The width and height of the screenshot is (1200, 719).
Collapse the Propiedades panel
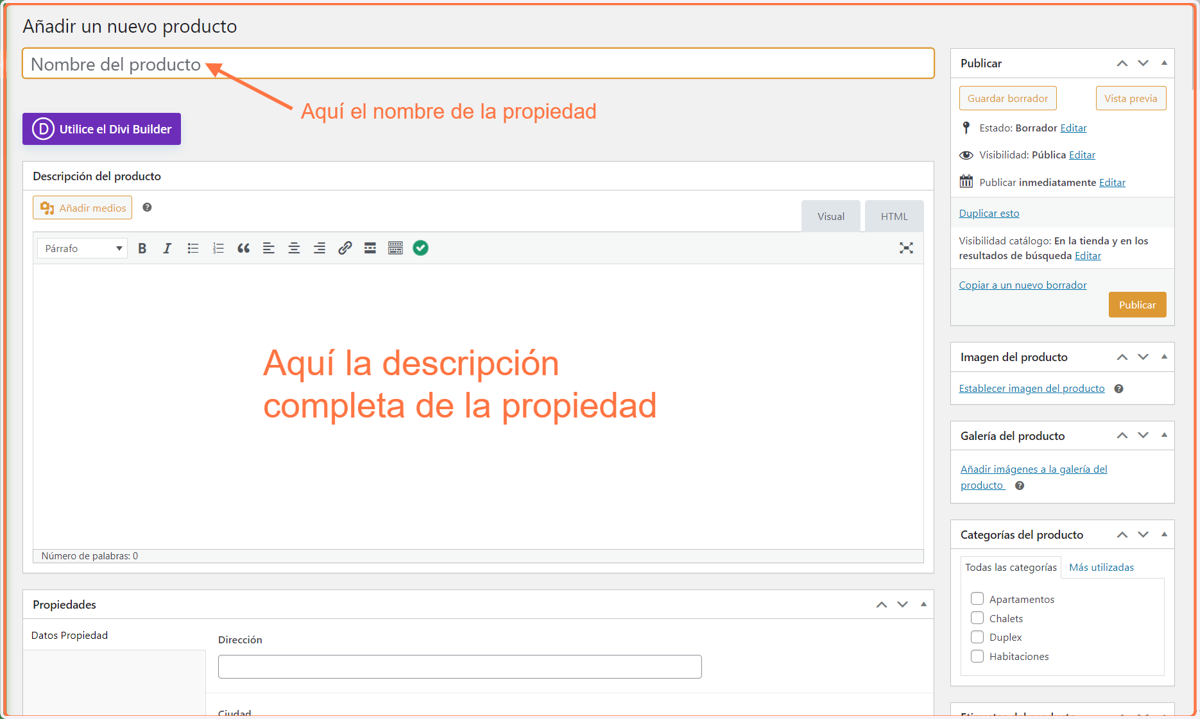923,605
